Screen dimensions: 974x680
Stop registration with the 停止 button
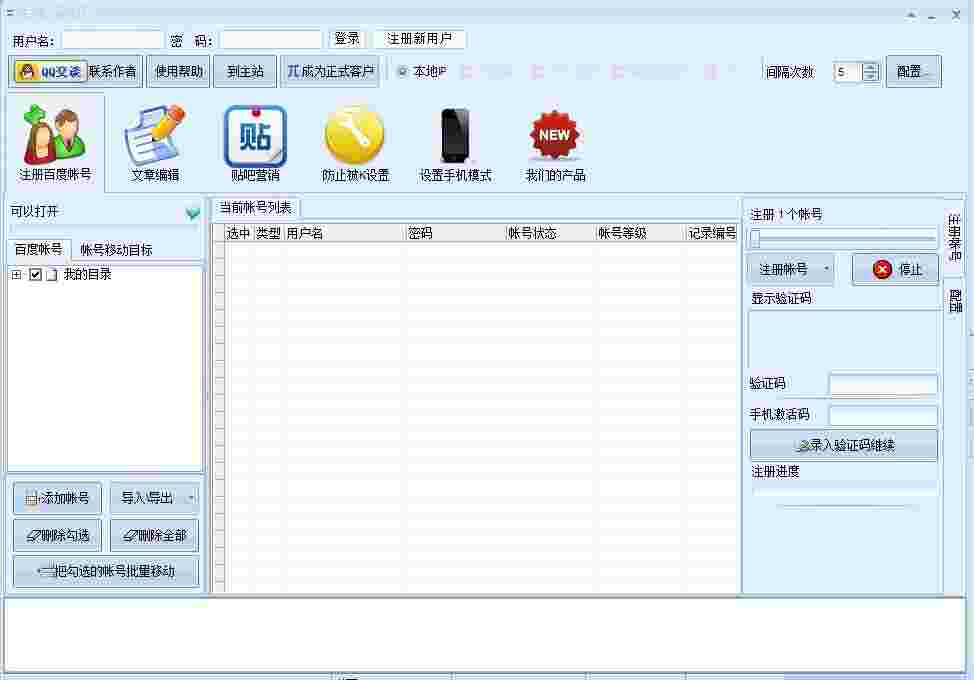pos(894,269)
